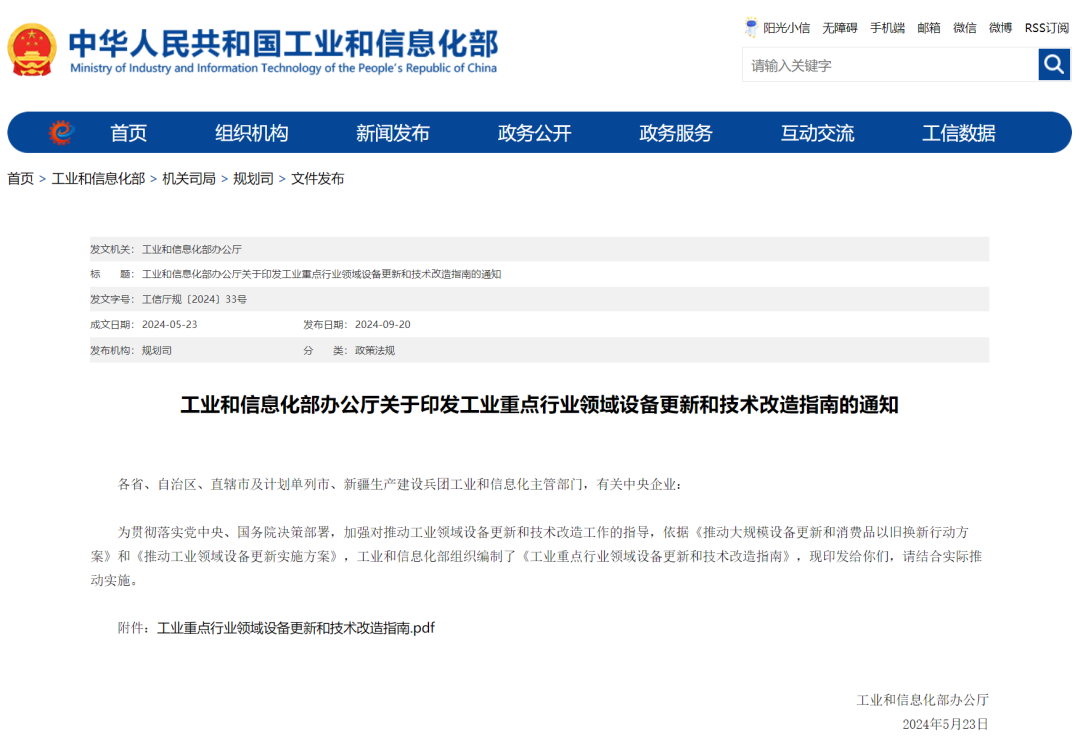Image resolution: width=1080 pixels, height=743 pixels.
Task: Download the 技术改造指南 PDF attachment
Action: [297, 628]
